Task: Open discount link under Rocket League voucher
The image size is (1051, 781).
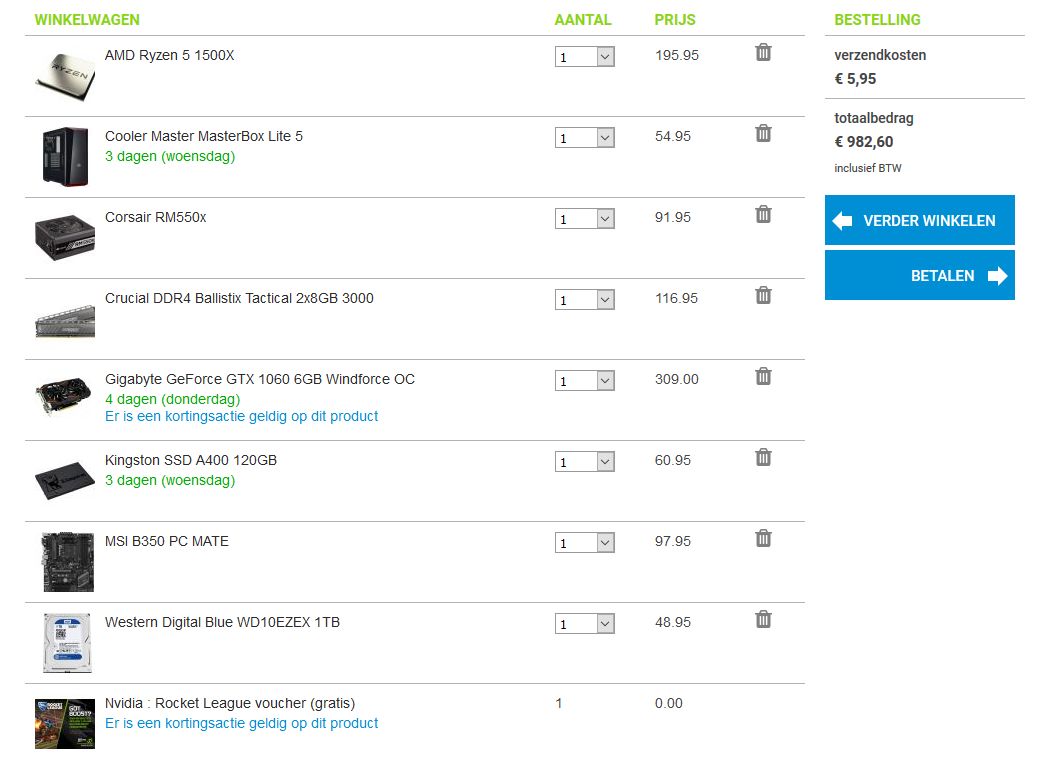Action: point(241,723)
